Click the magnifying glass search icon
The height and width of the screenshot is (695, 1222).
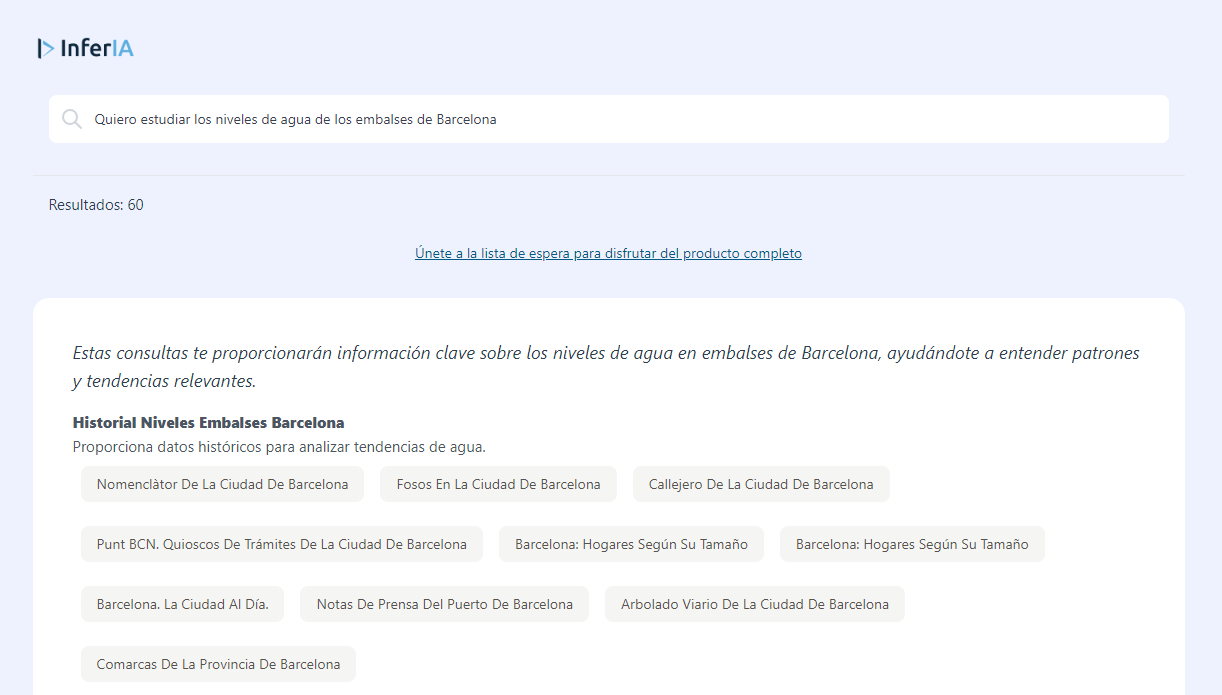click(x=72, y=119)
